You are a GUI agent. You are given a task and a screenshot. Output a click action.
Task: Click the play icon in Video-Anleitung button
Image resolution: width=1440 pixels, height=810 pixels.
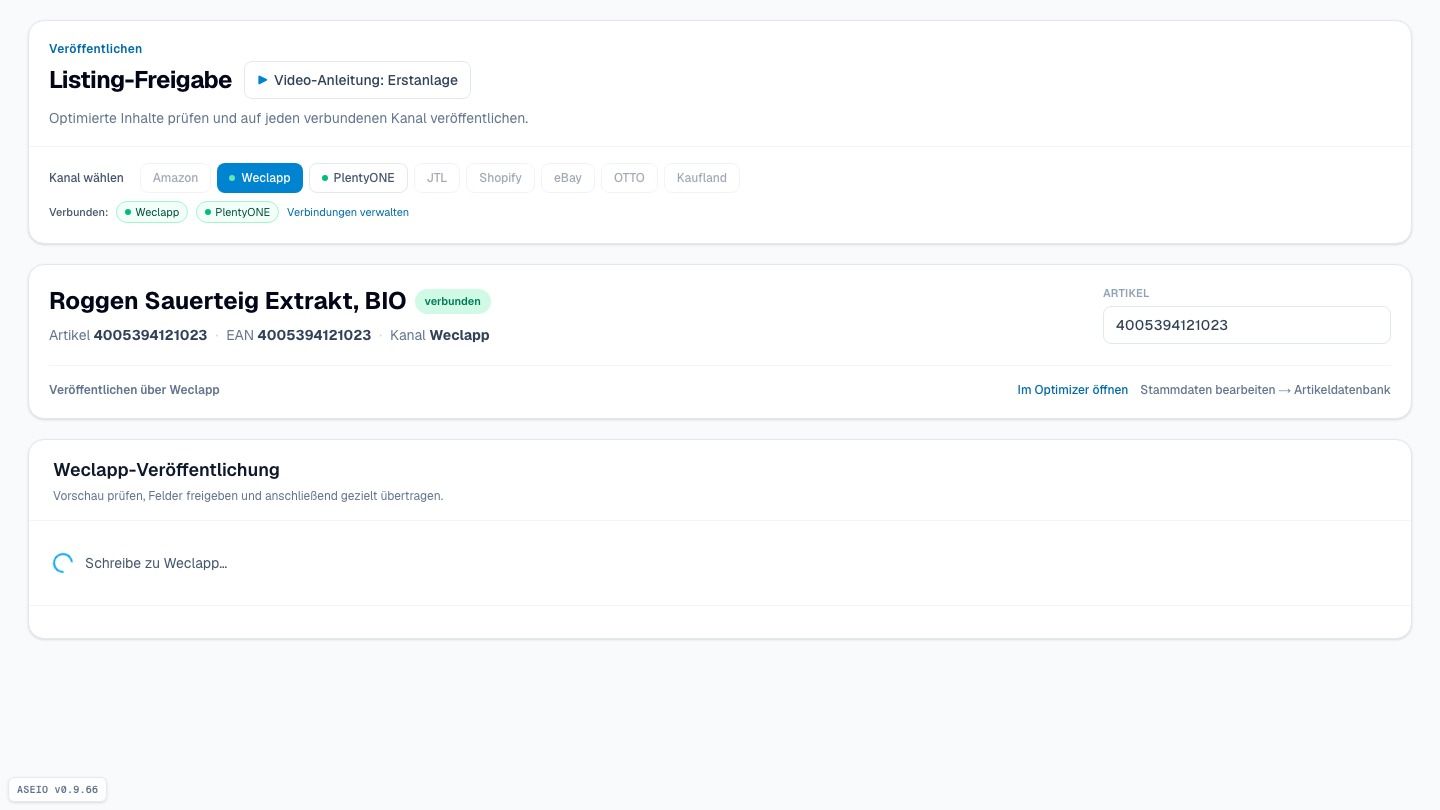[262, 80]
